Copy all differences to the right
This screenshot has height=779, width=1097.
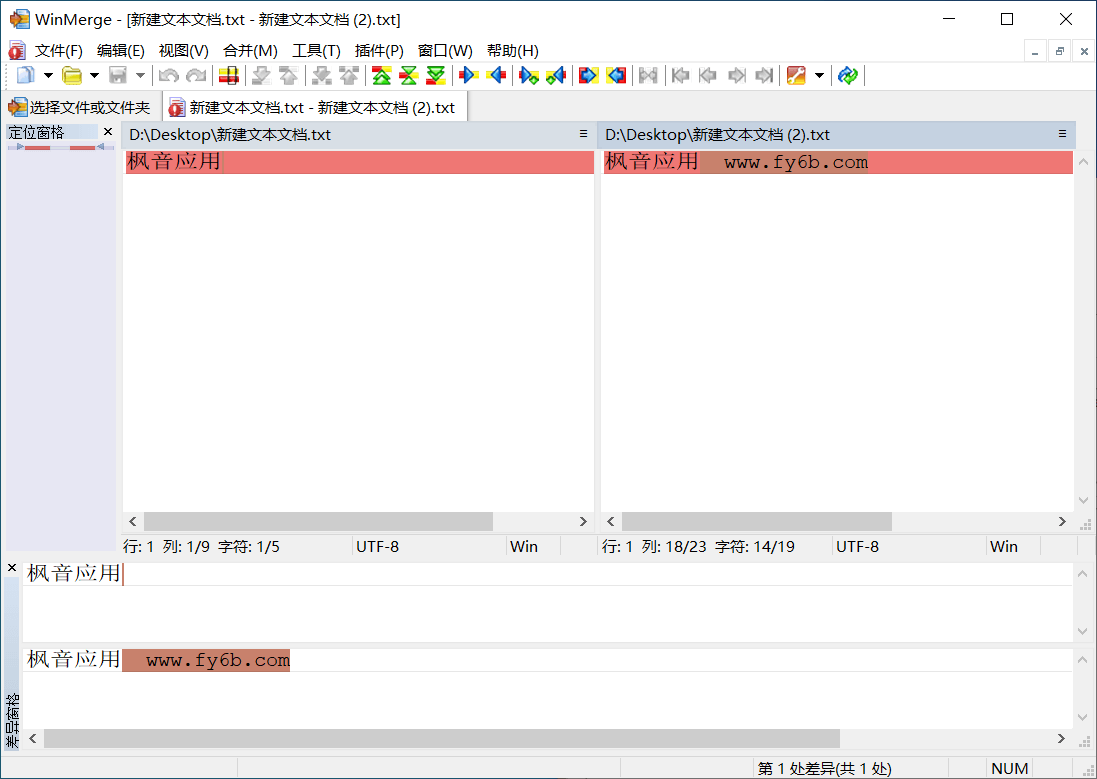pyautogui.click(x=588, y=75)
